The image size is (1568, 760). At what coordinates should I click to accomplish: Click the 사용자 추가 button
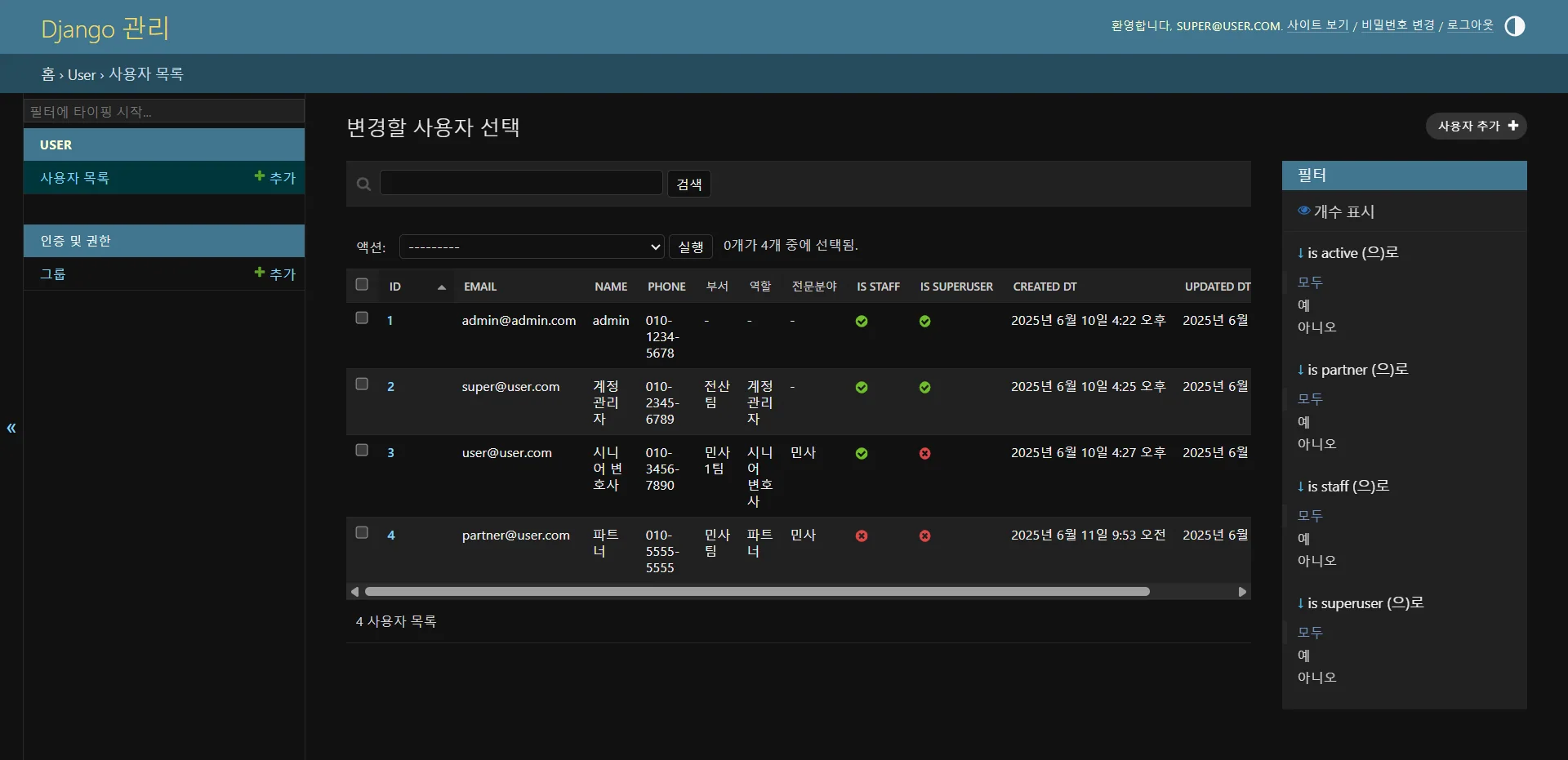point(1477,127)
